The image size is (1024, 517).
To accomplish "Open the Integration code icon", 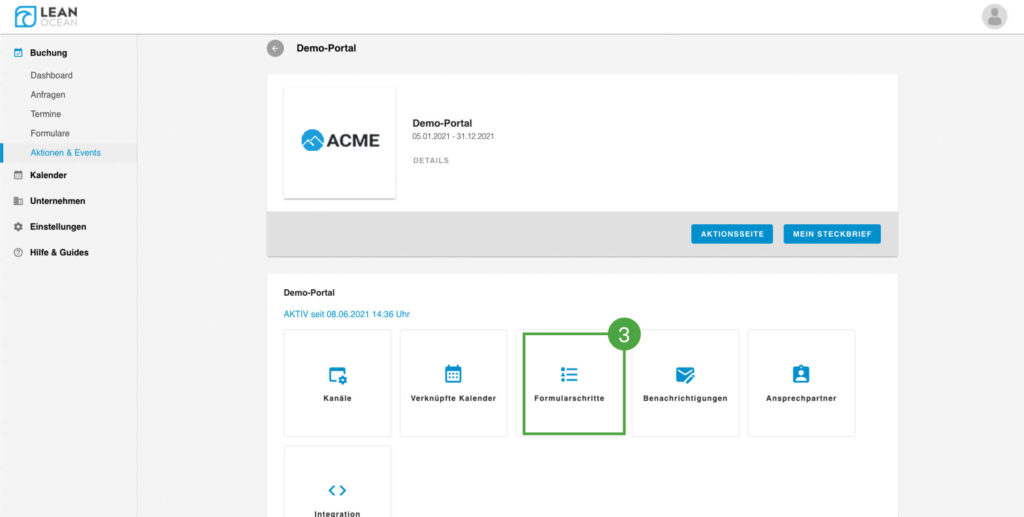I will [337, 490].
